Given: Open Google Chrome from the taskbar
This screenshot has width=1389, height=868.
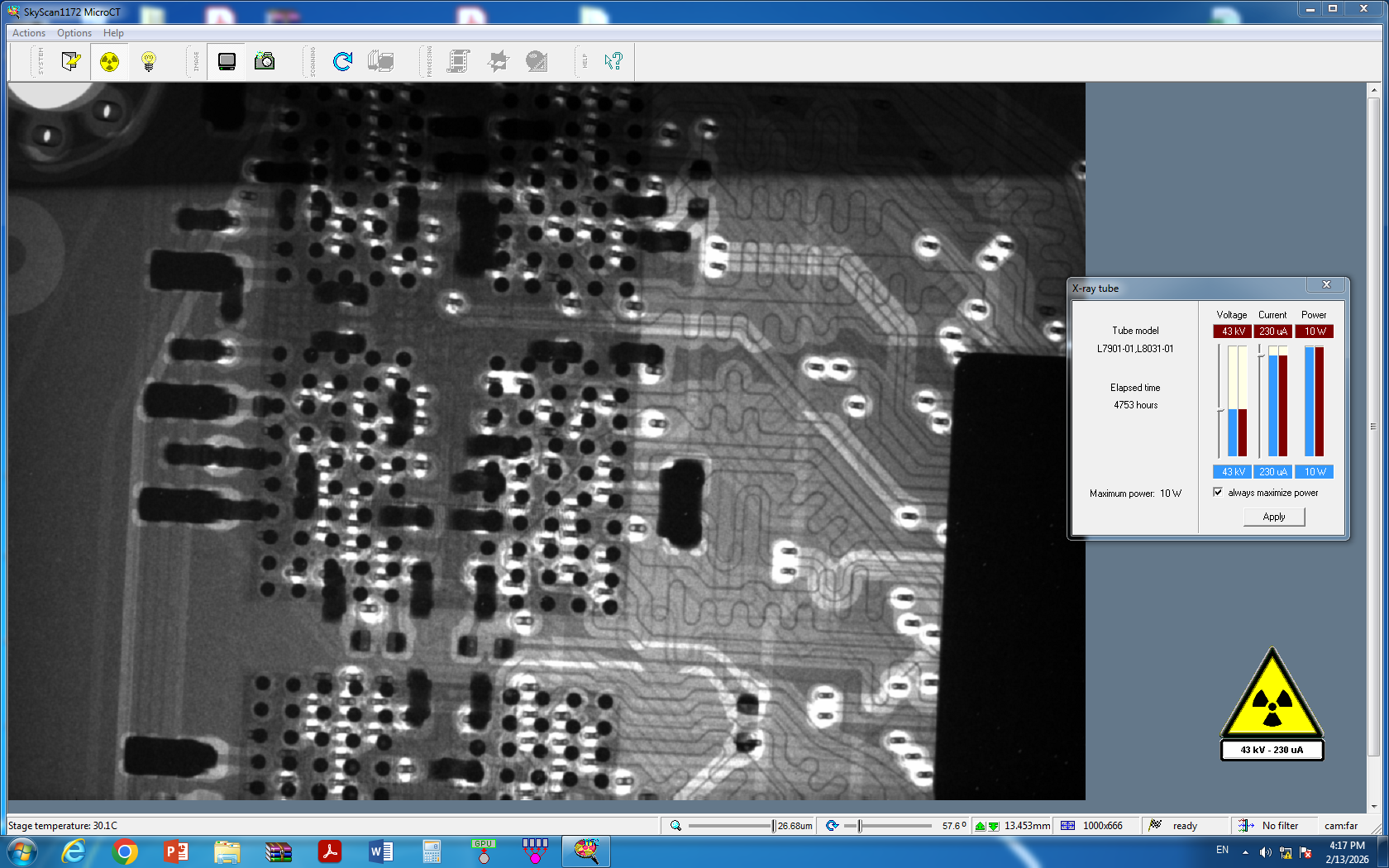Looking at the screenshot, I should pos(125,851).
